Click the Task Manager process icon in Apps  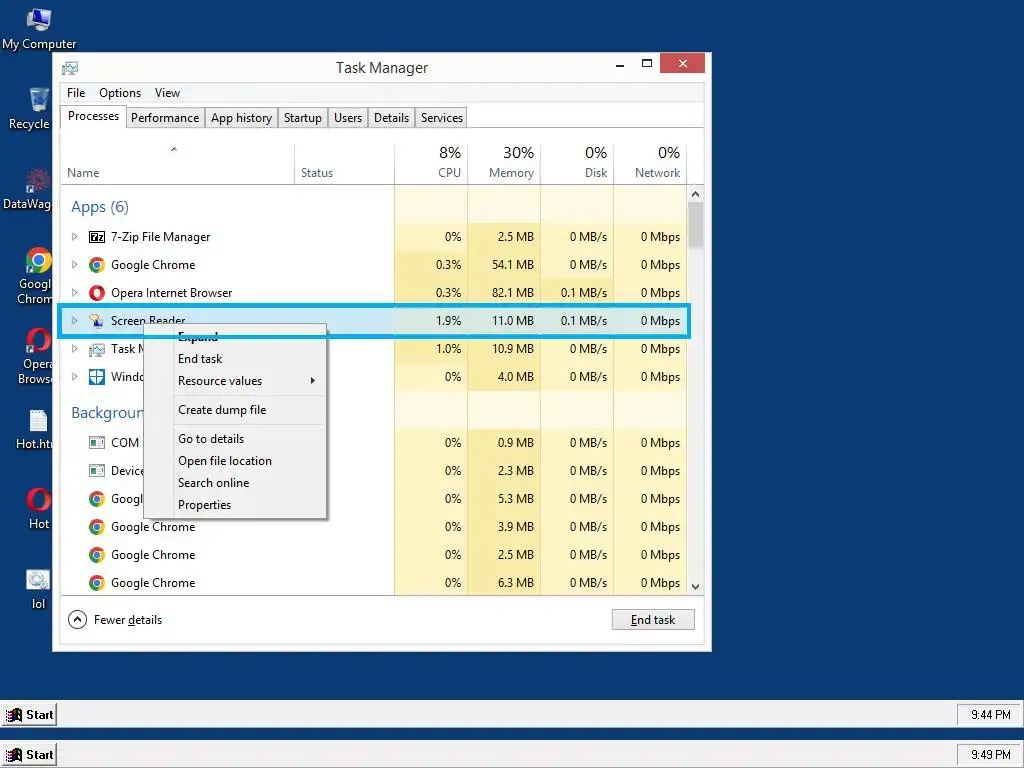click(97, 349)
